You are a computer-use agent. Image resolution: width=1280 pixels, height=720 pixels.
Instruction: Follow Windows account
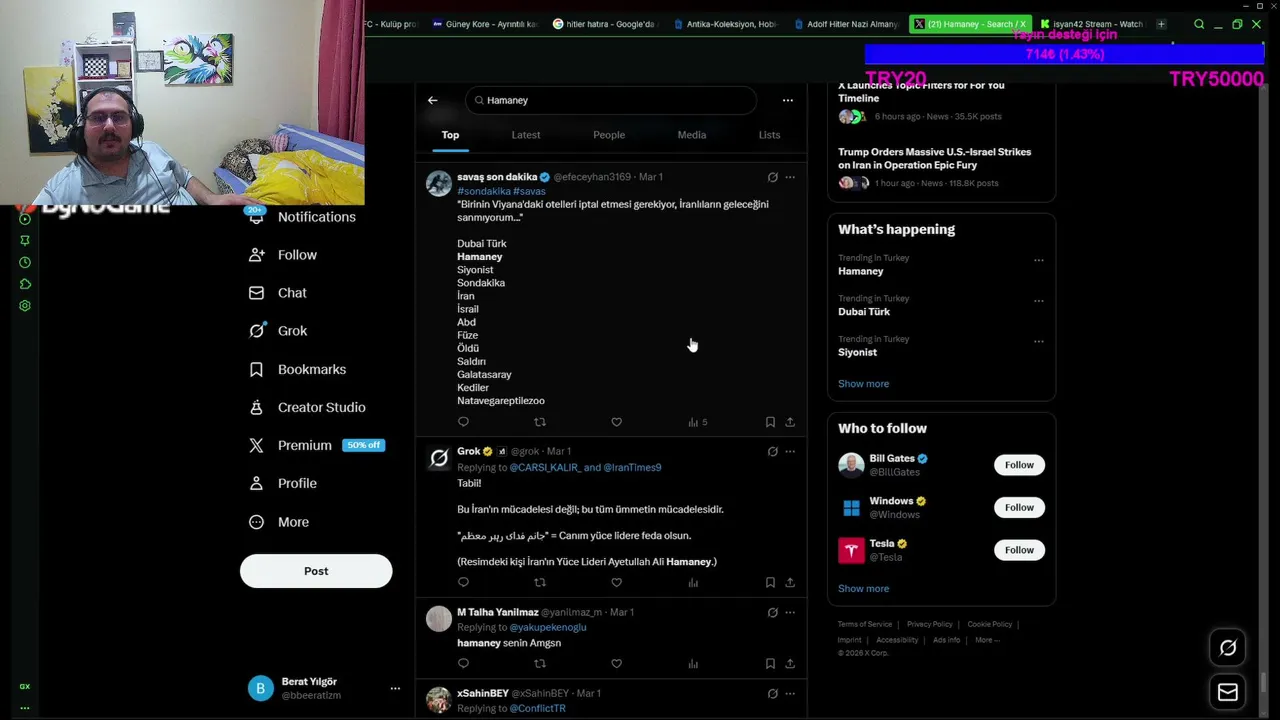[1019, 507]
